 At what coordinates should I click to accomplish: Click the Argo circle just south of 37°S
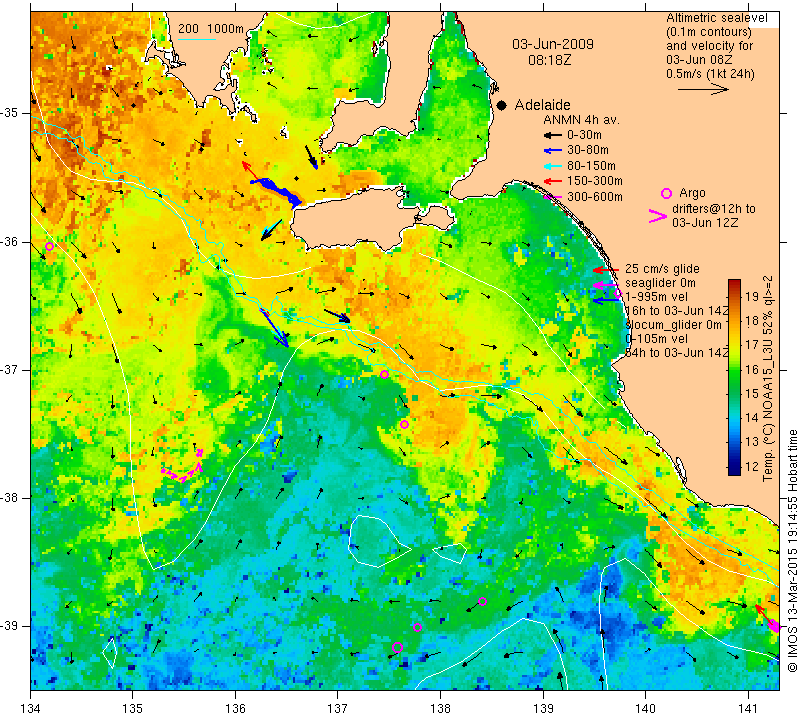point(385,375)
